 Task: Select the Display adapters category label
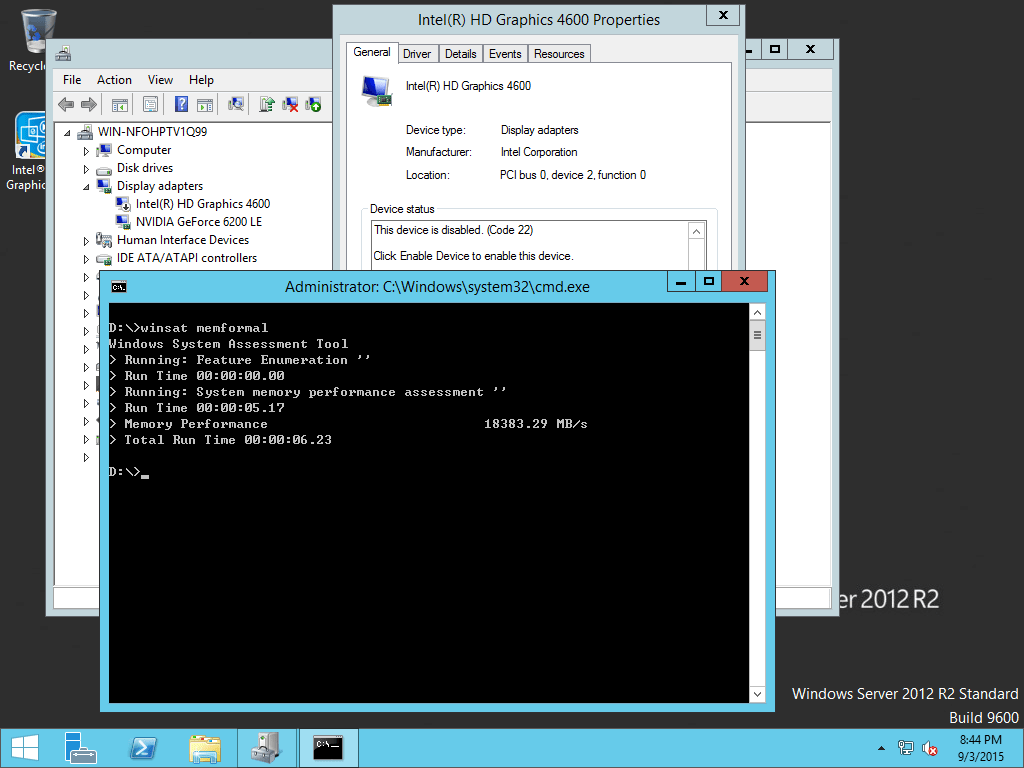point(159,186)
